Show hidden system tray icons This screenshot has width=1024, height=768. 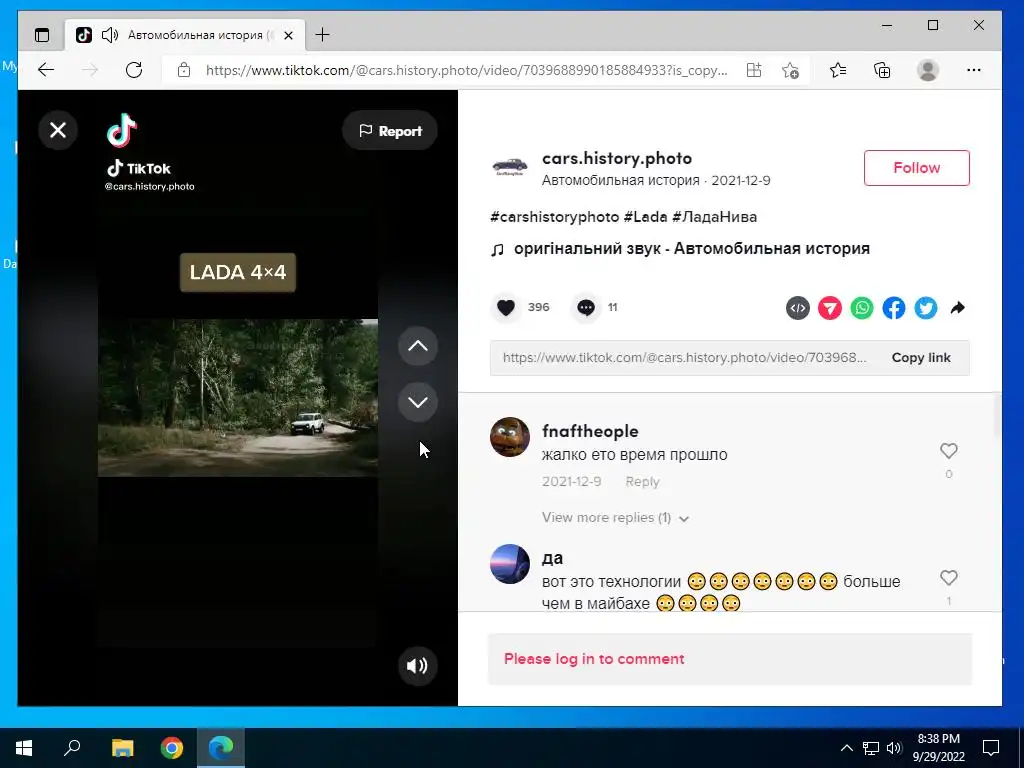pos(846,748)
